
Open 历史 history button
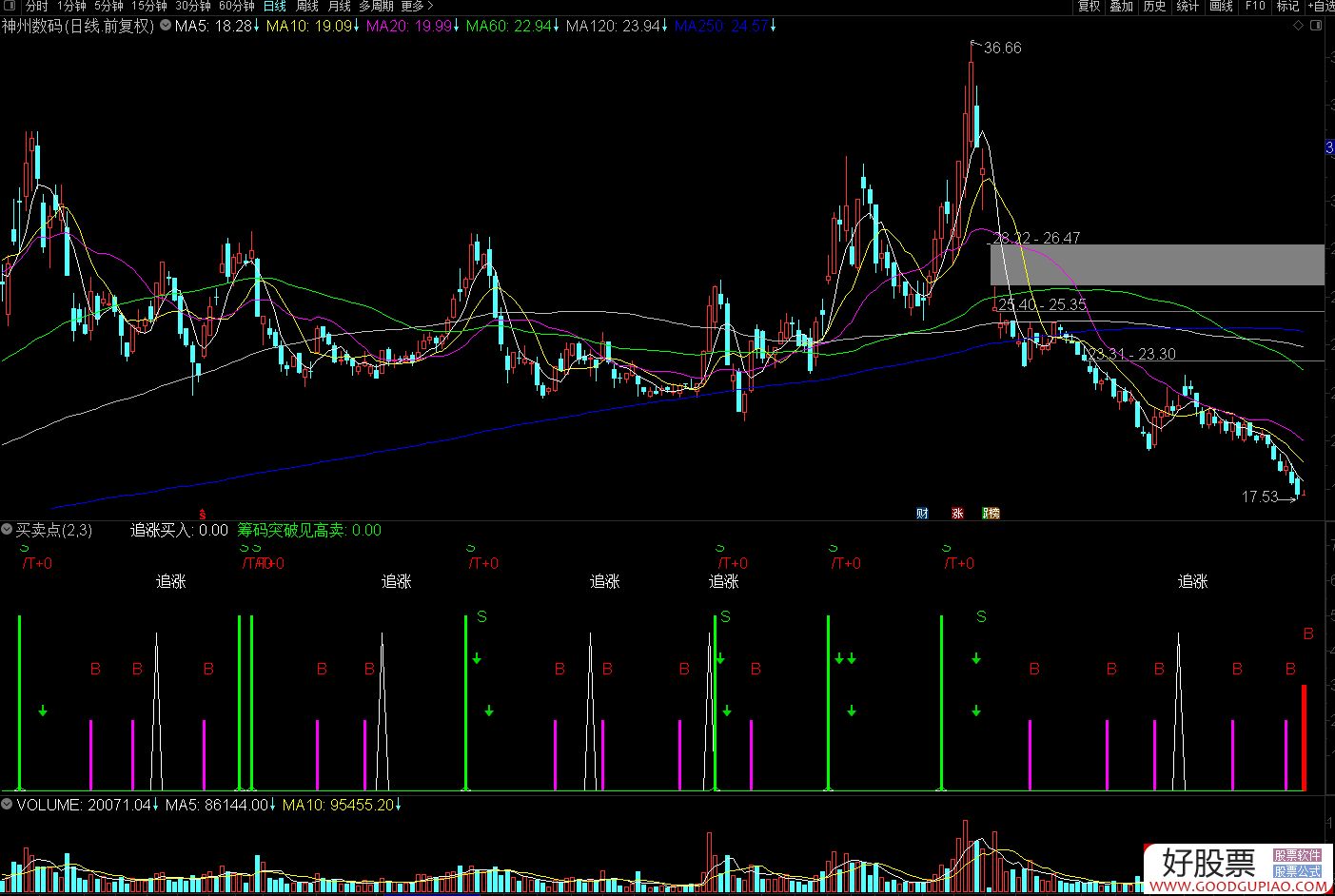pyautogui.click(x=1154, y=7)
